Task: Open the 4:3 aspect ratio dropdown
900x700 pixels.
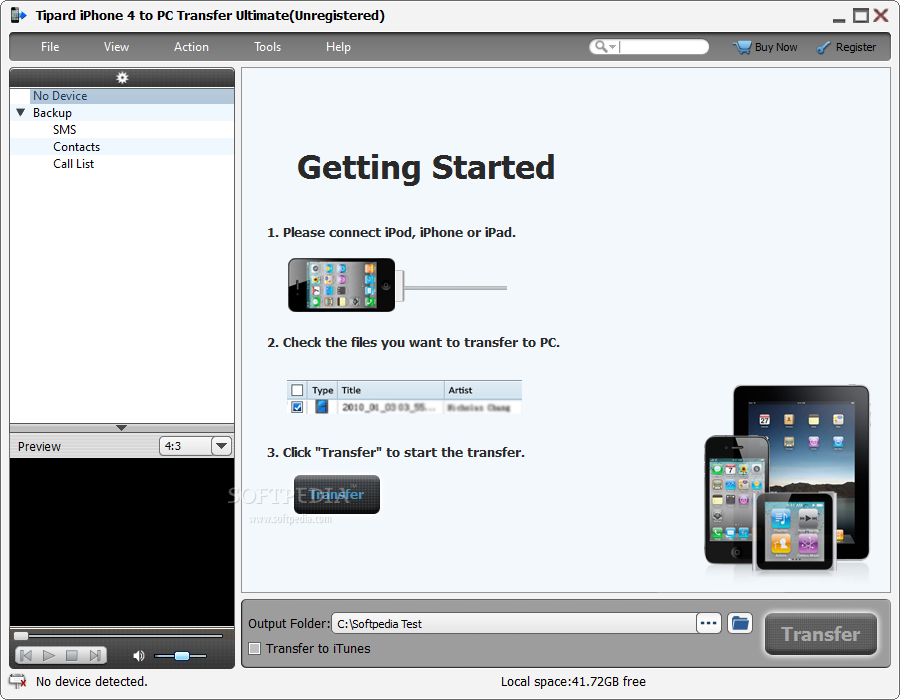Action: coord(221,446)
